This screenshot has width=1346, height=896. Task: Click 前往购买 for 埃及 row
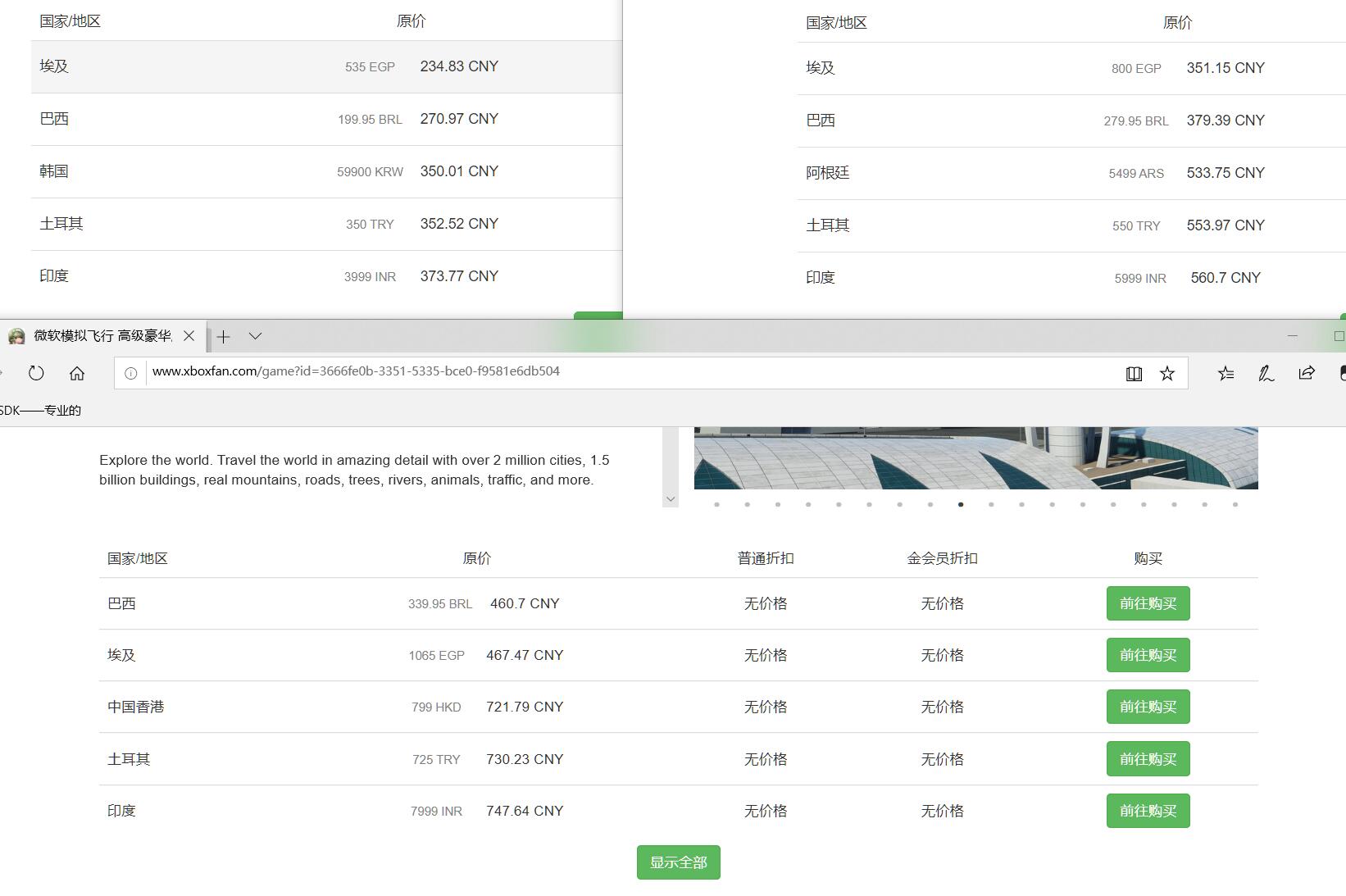(1148, 655)
